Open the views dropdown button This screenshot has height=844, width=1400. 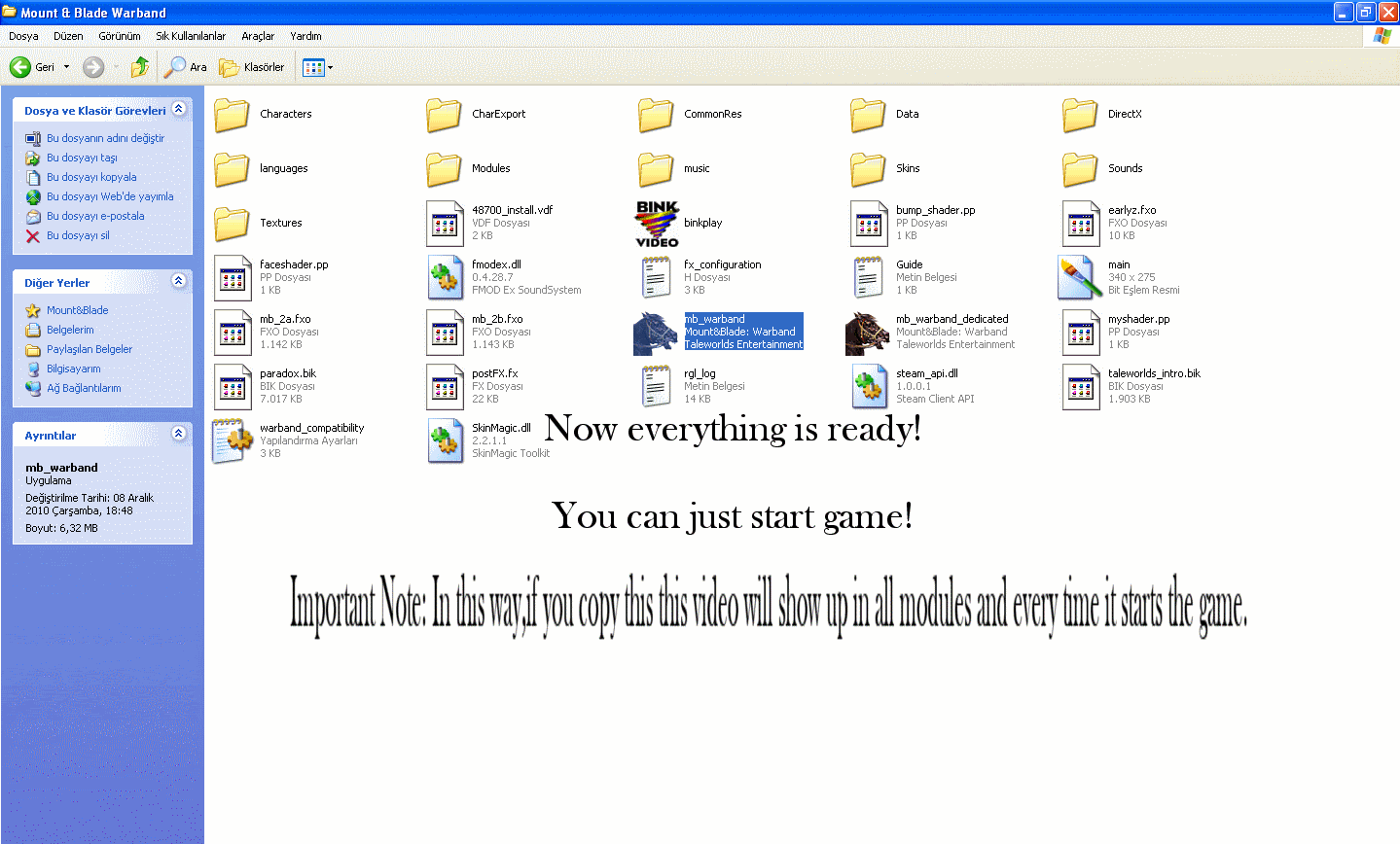point(318,67)
